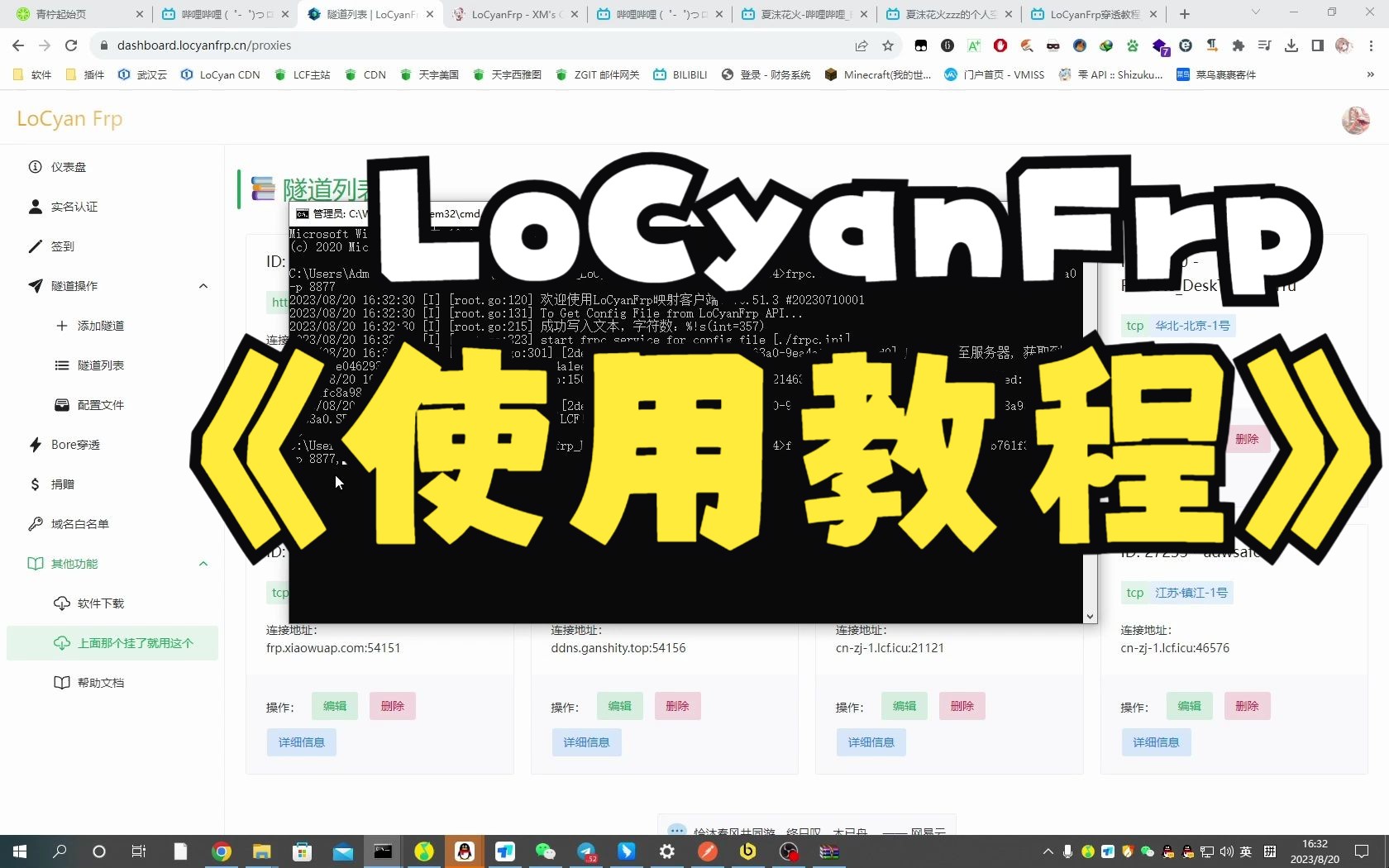Open 详细信息 for ddns.ganshity.top:54156 tunnel
Viewport: 1389px width, 868px height.
586,742
